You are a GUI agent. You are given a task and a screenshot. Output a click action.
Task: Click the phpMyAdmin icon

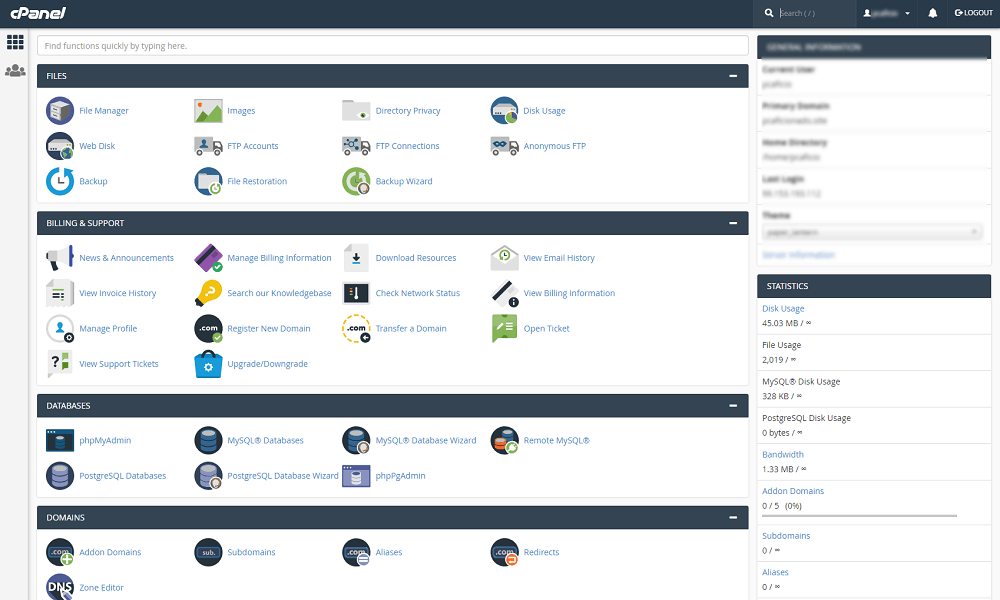(x=60, y=441)
